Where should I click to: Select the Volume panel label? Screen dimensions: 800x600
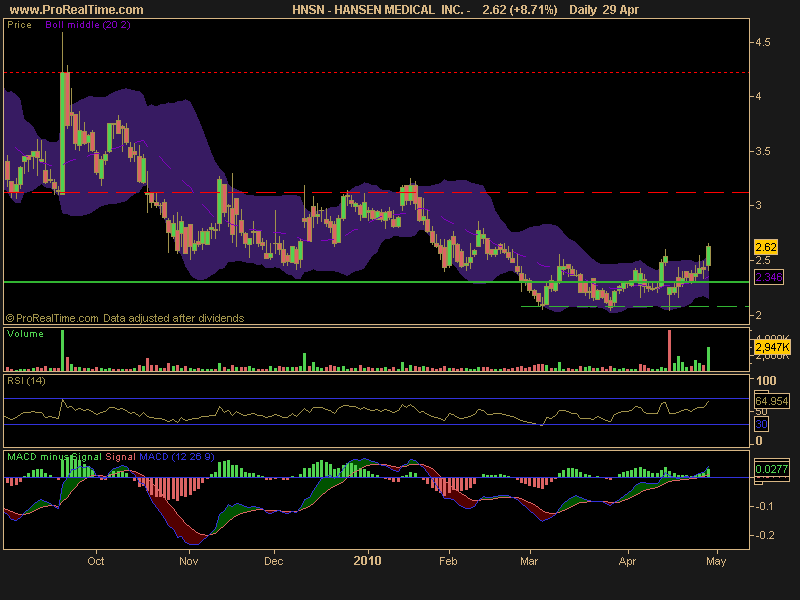point(25,334)
